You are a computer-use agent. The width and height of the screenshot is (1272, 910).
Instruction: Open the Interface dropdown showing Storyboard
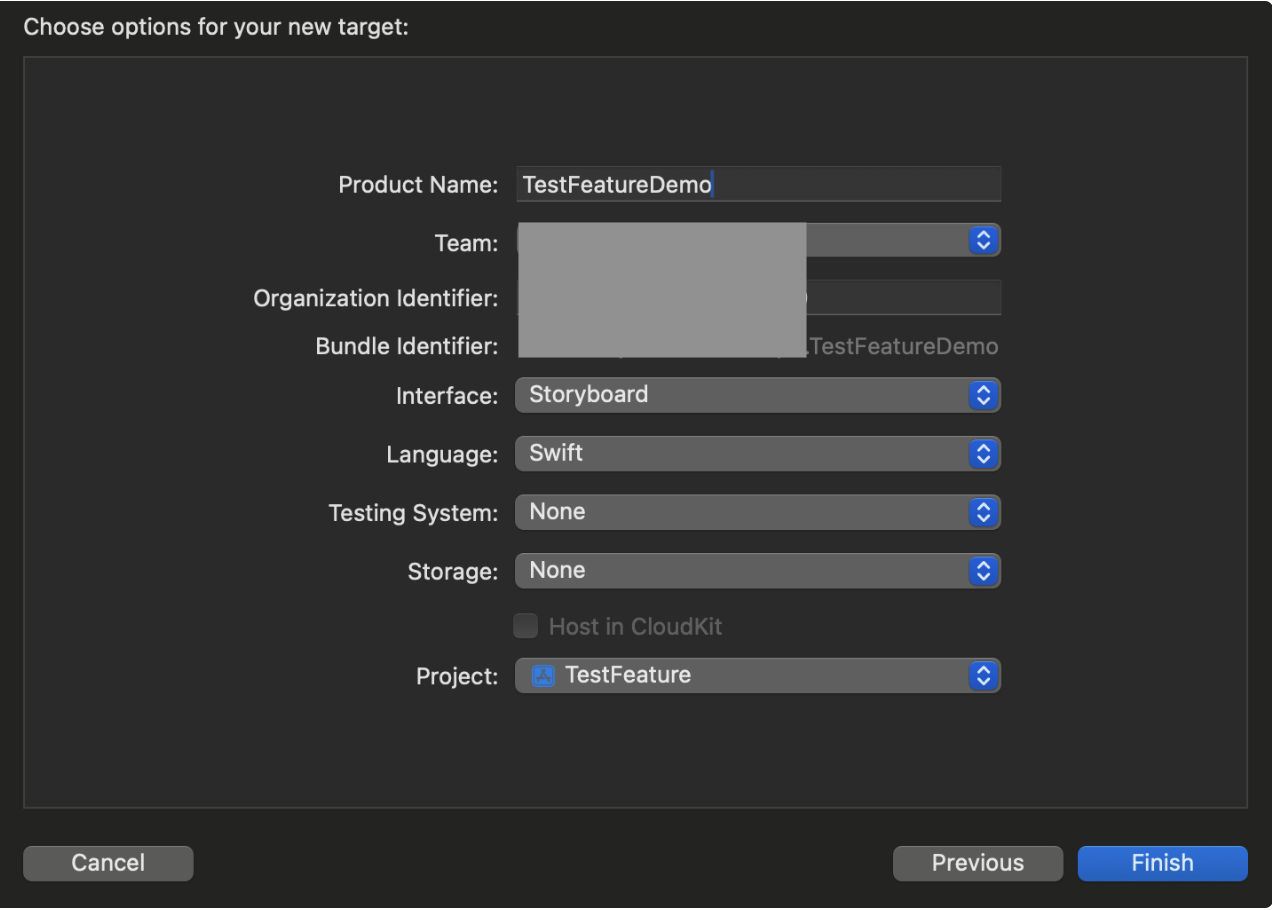tap(740, 395)
